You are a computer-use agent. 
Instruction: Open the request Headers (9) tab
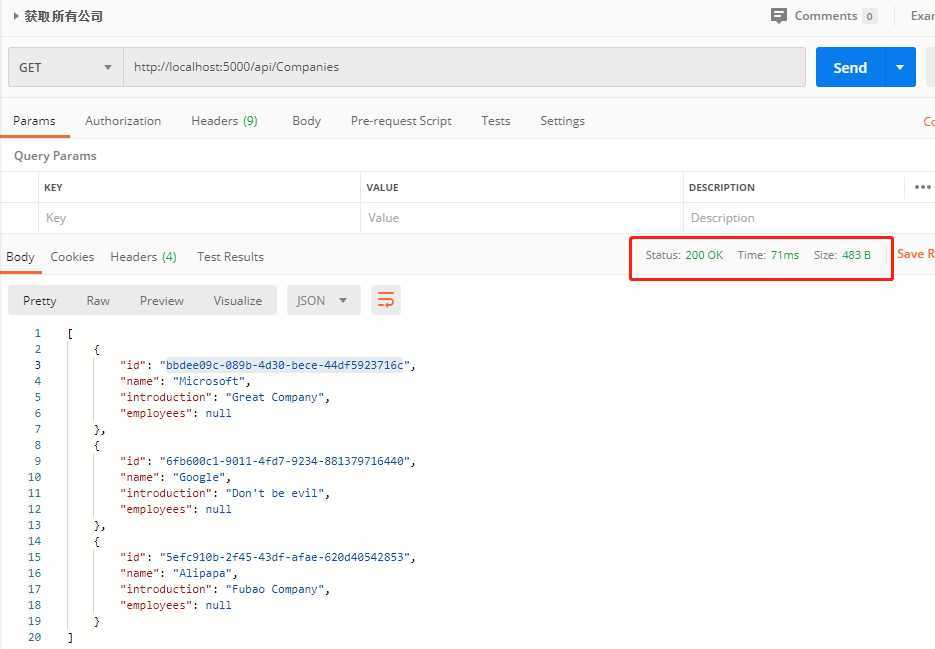(224, 121)
